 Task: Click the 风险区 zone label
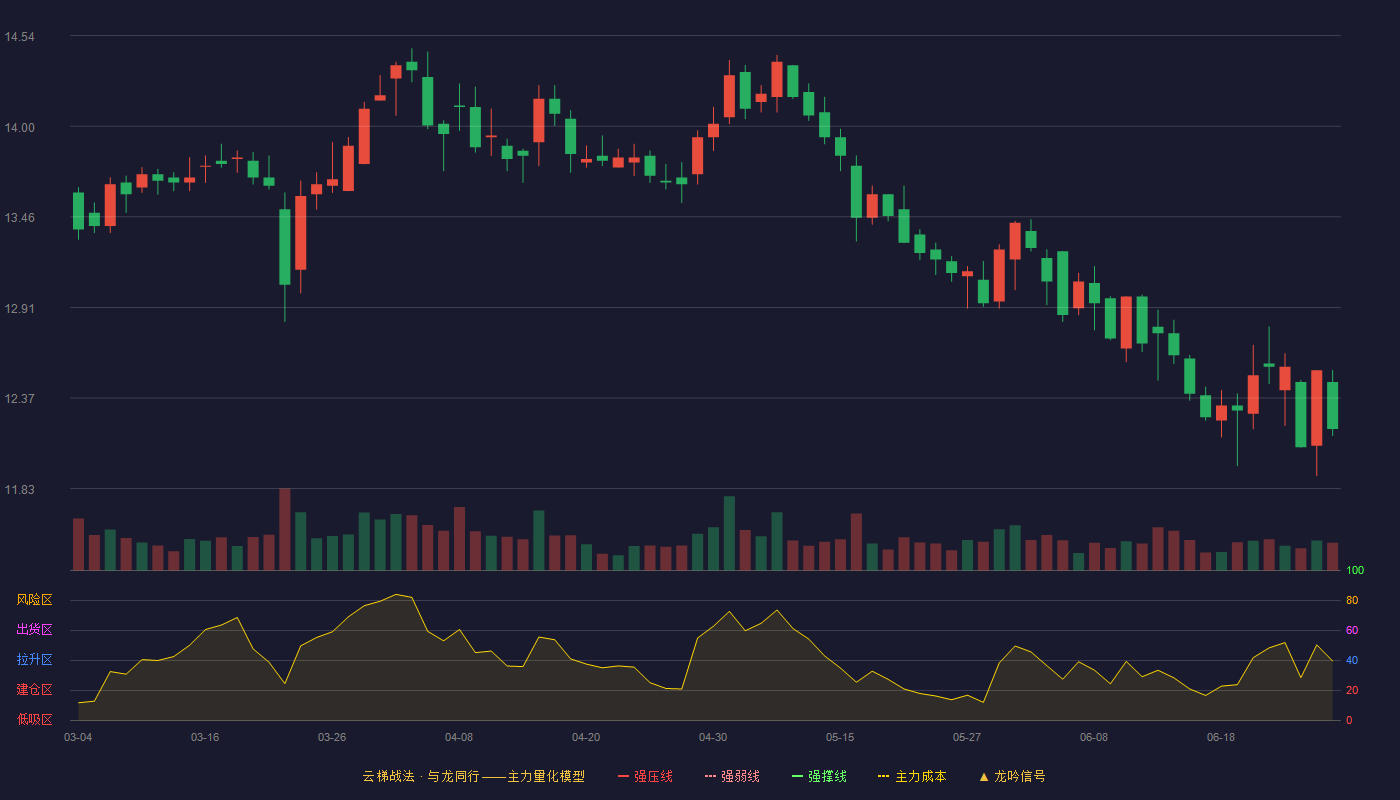click(34, 600)
